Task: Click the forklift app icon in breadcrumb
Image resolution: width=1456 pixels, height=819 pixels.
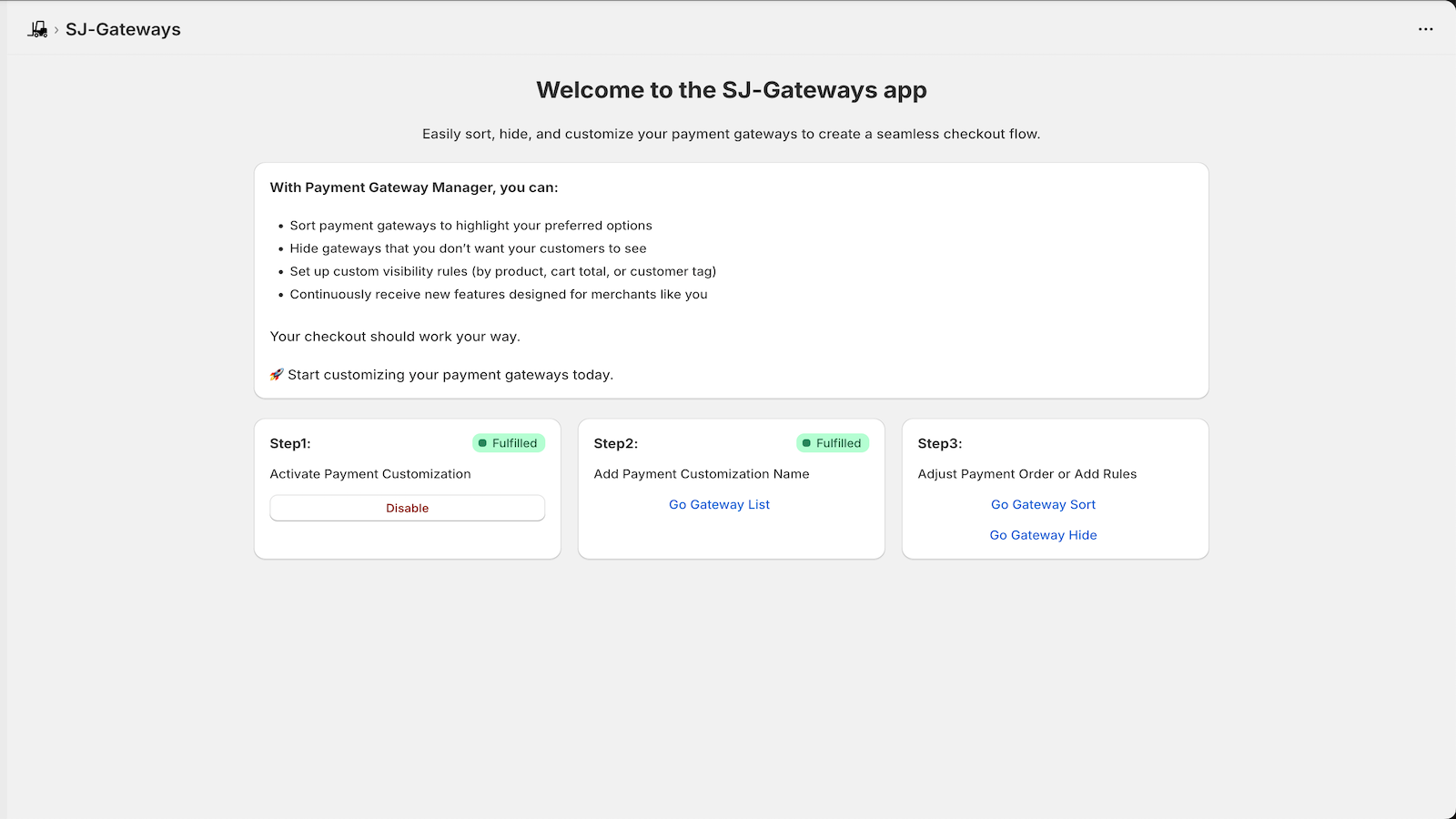Action: pos(37,29)
